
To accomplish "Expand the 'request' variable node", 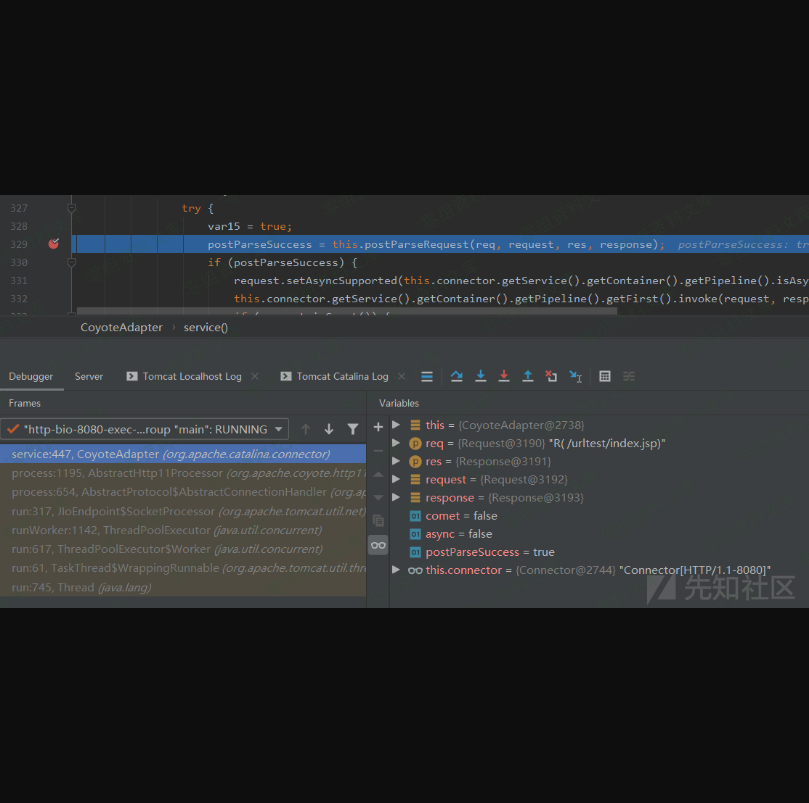I will pyautogui.click(x=396, y=480).
